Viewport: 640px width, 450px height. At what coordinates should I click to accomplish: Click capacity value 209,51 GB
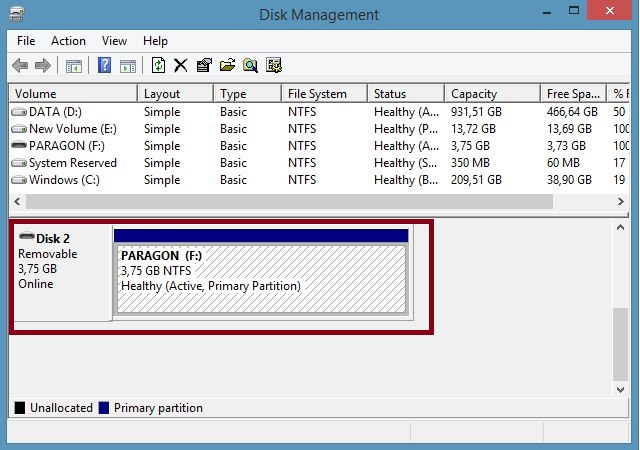tap(476, 180)
